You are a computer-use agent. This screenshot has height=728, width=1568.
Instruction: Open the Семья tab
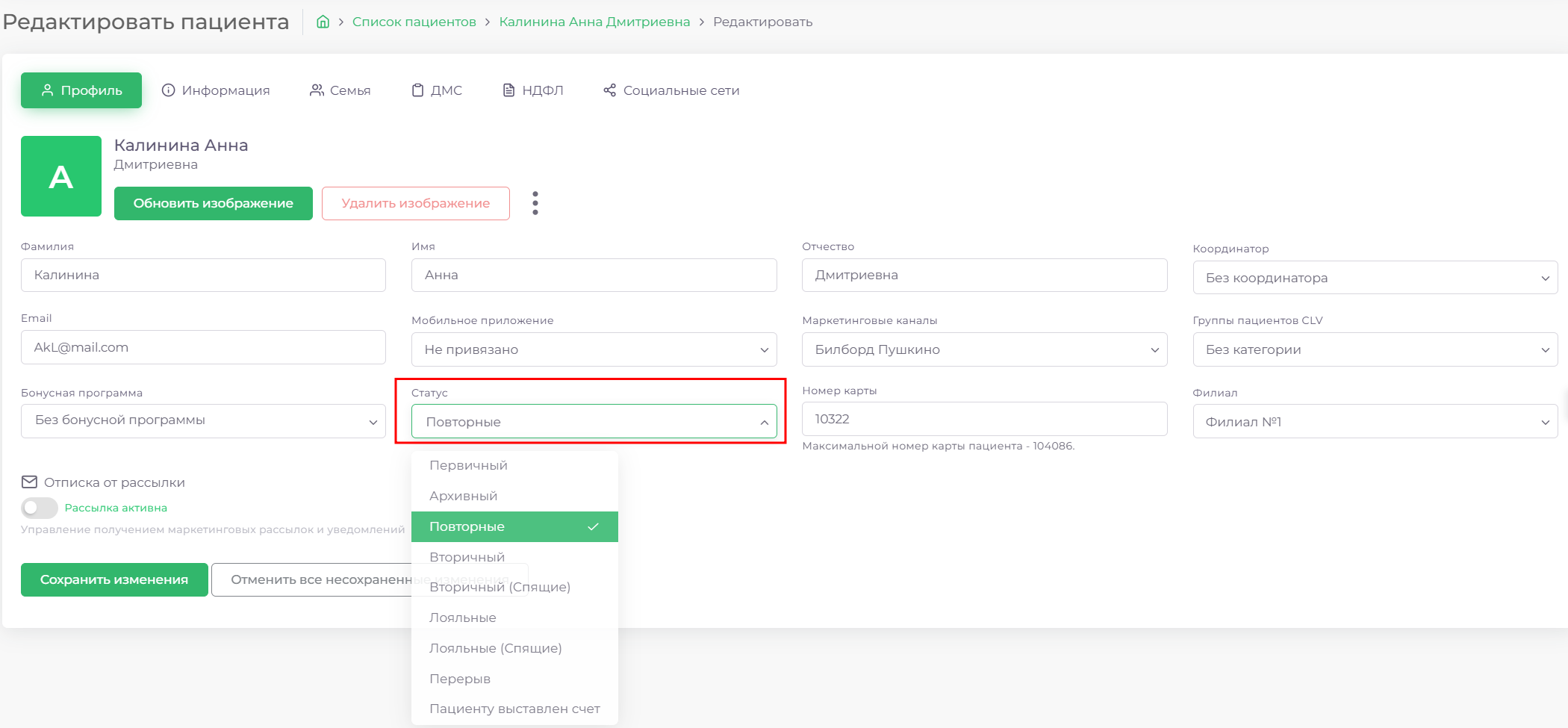(340, 90)
